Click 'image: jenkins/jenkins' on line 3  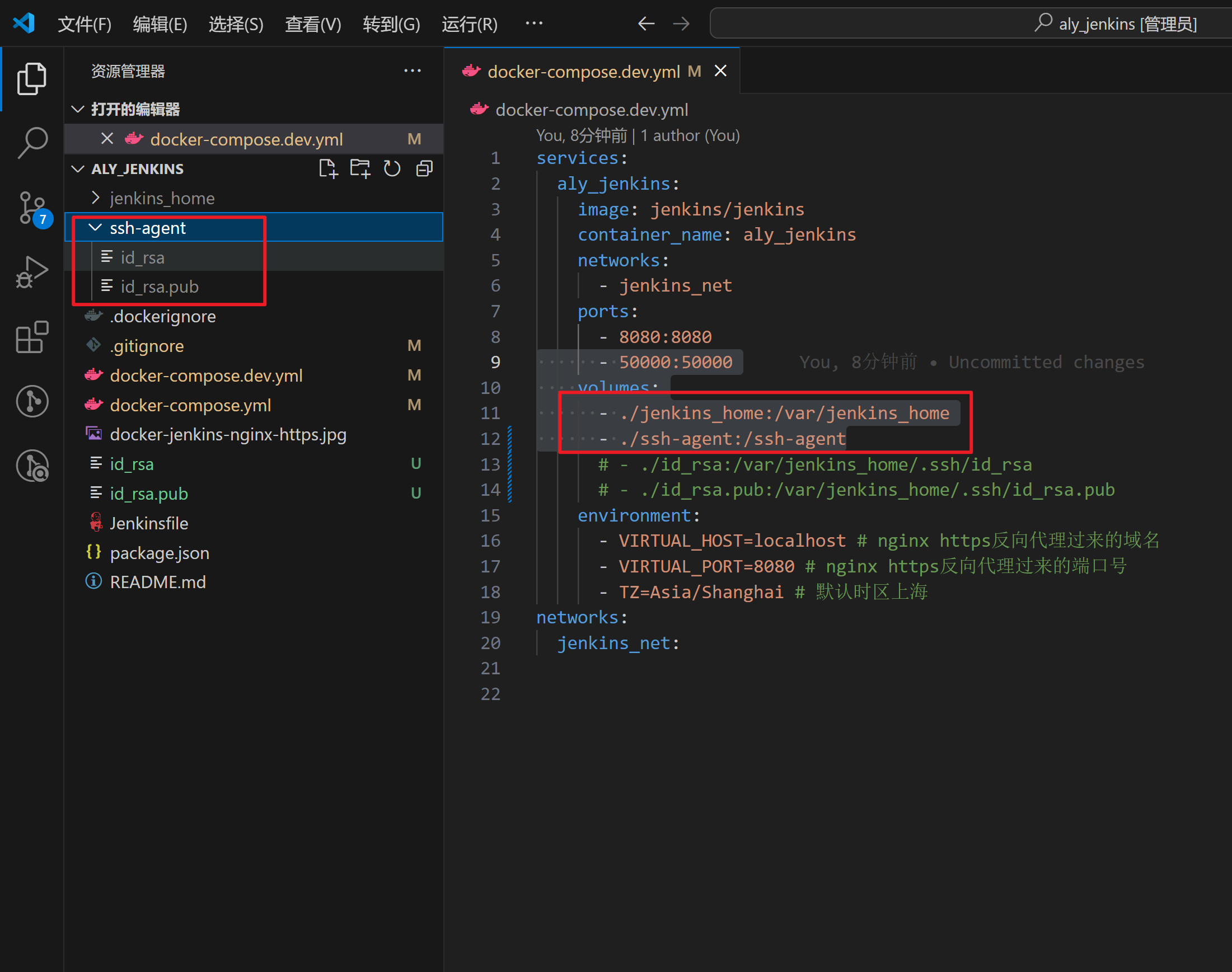click(x=691, y=209)
